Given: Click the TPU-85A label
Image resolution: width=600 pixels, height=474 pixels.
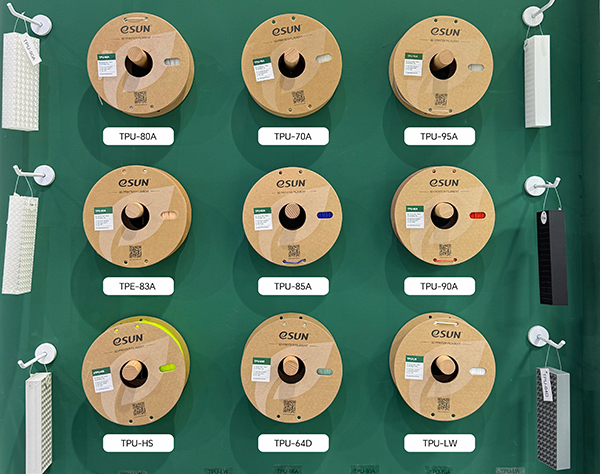Looking at the screenshot, I should (293, 286).
